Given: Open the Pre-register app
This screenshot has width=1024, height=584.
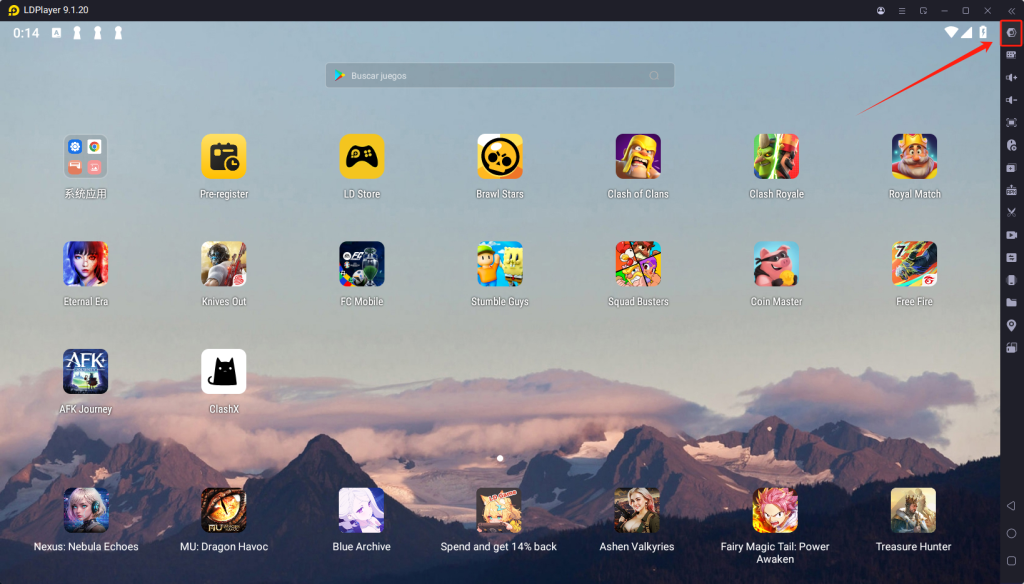Looking at the screenshot, I should click(224, 157).
